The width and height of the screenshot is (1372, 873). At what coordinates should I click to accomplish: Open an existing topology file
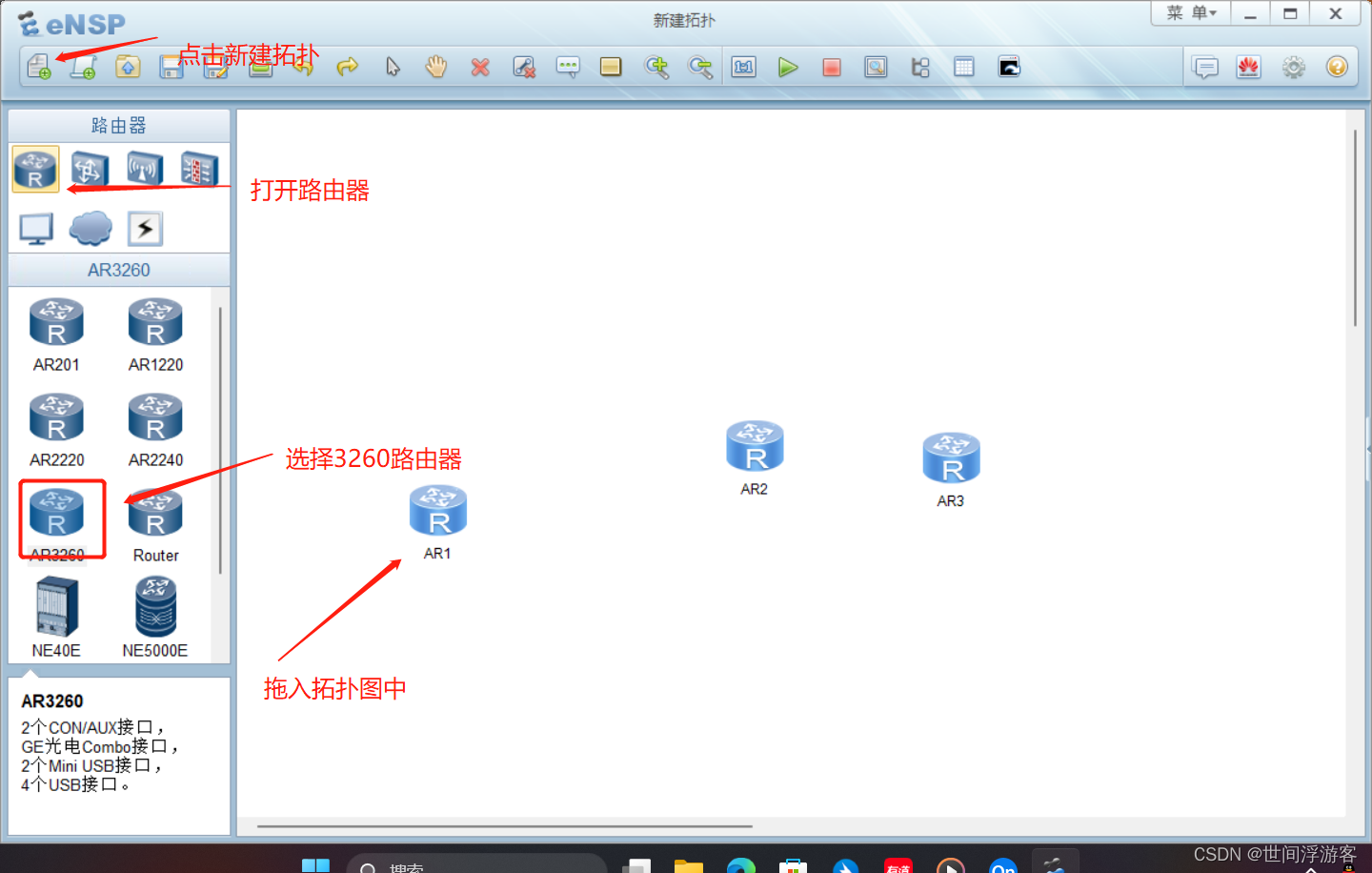(x=128, y=67)
